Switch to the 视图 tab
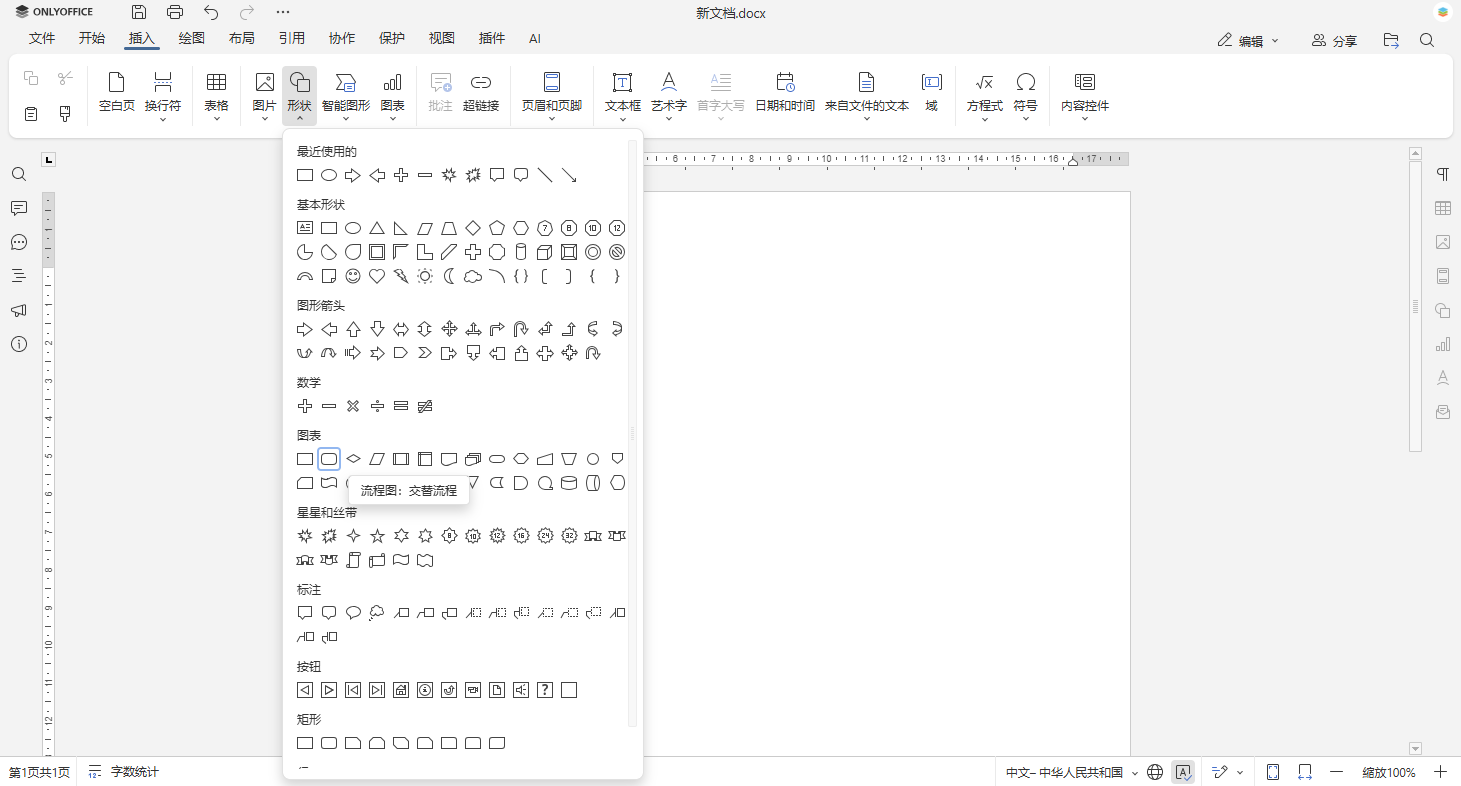1461x786 pixels. [442, 39]
